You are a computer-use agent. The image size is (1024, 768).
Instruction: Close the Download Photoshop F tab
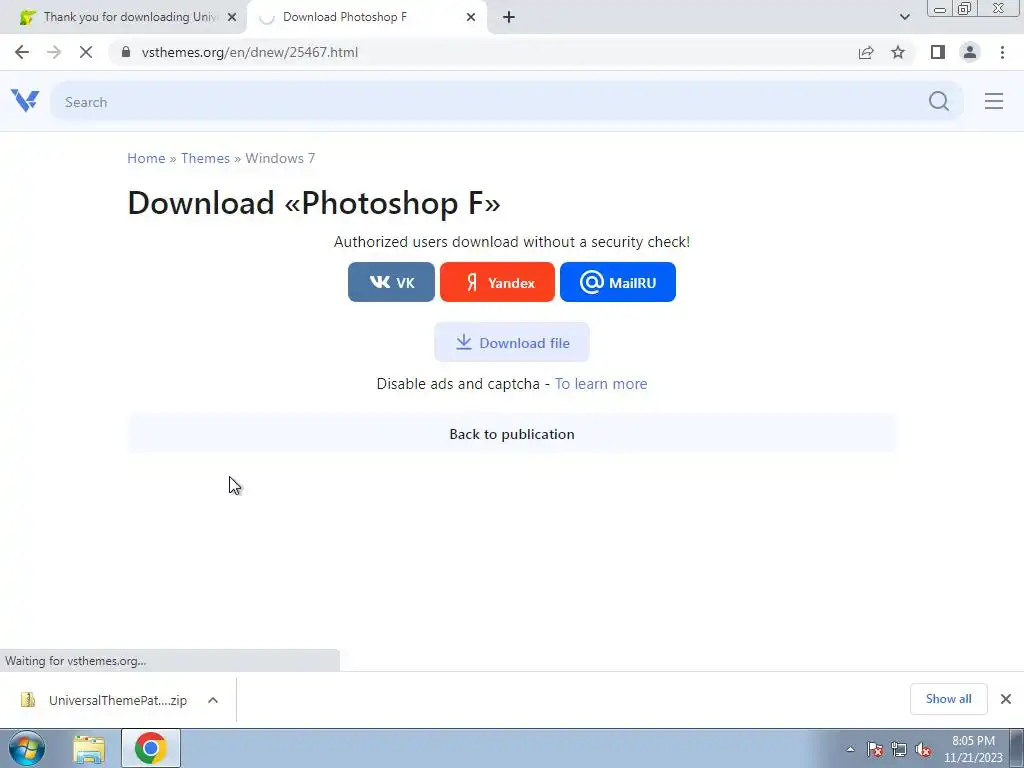(x=471, y=17)
